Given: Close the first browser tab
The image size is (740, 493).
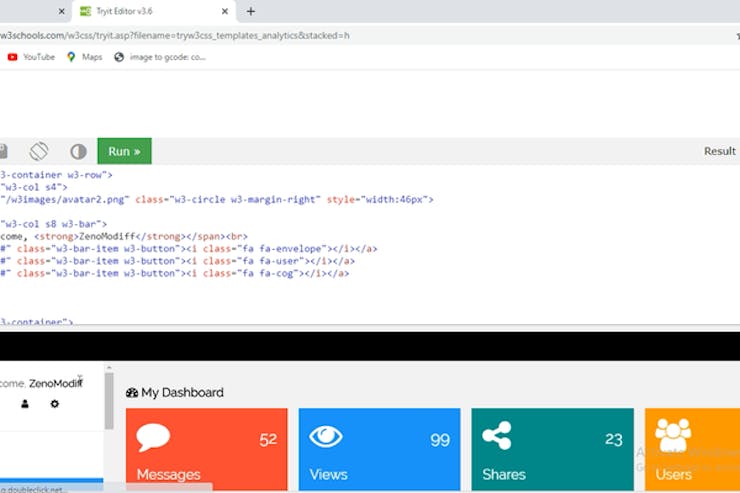Looking at the screenshot, I should click(x=61, y=11).
